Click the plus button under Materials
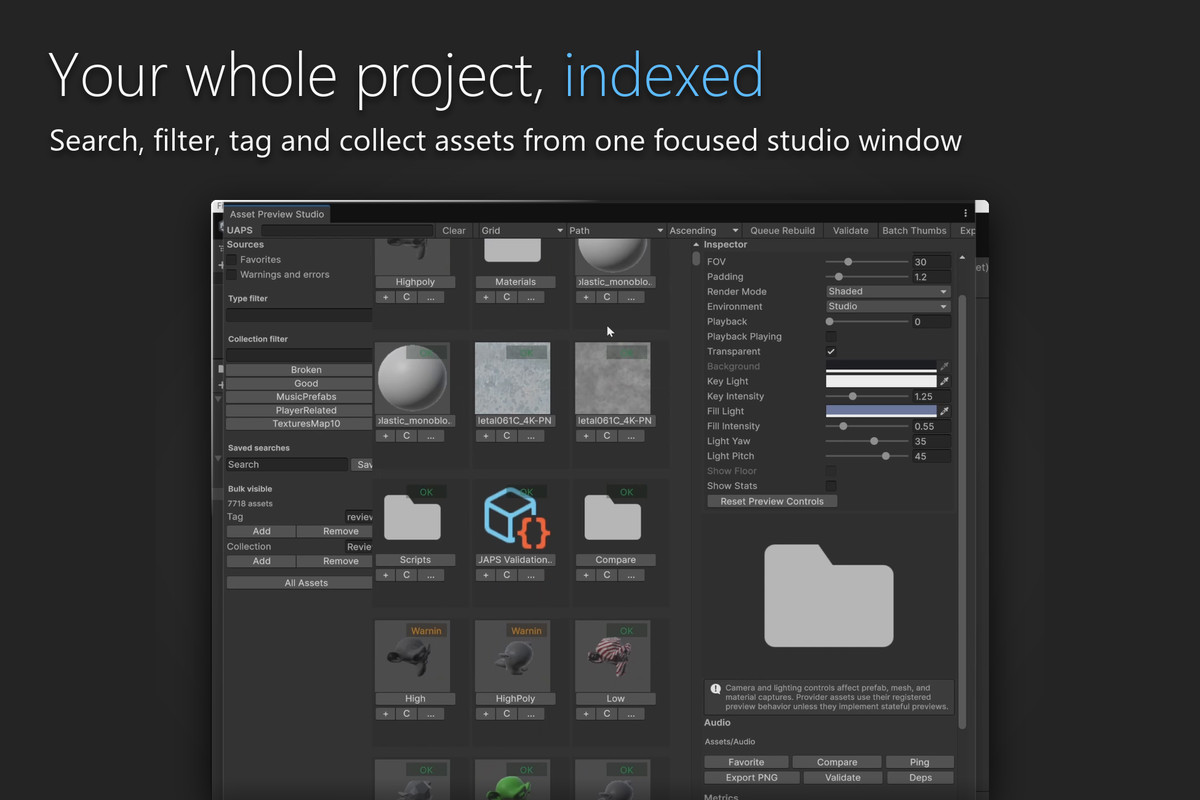Viewport: 1200px width, 800px height. pyautogui.click(x=486, y=297)
